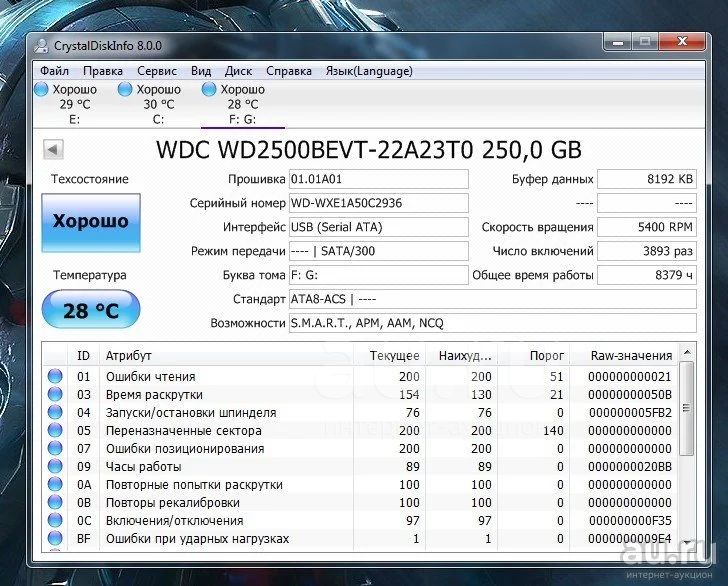Image resolution: width=728 pixels, height=586 pixels.
Task: Click the ID column header
Action: [84, 356]
